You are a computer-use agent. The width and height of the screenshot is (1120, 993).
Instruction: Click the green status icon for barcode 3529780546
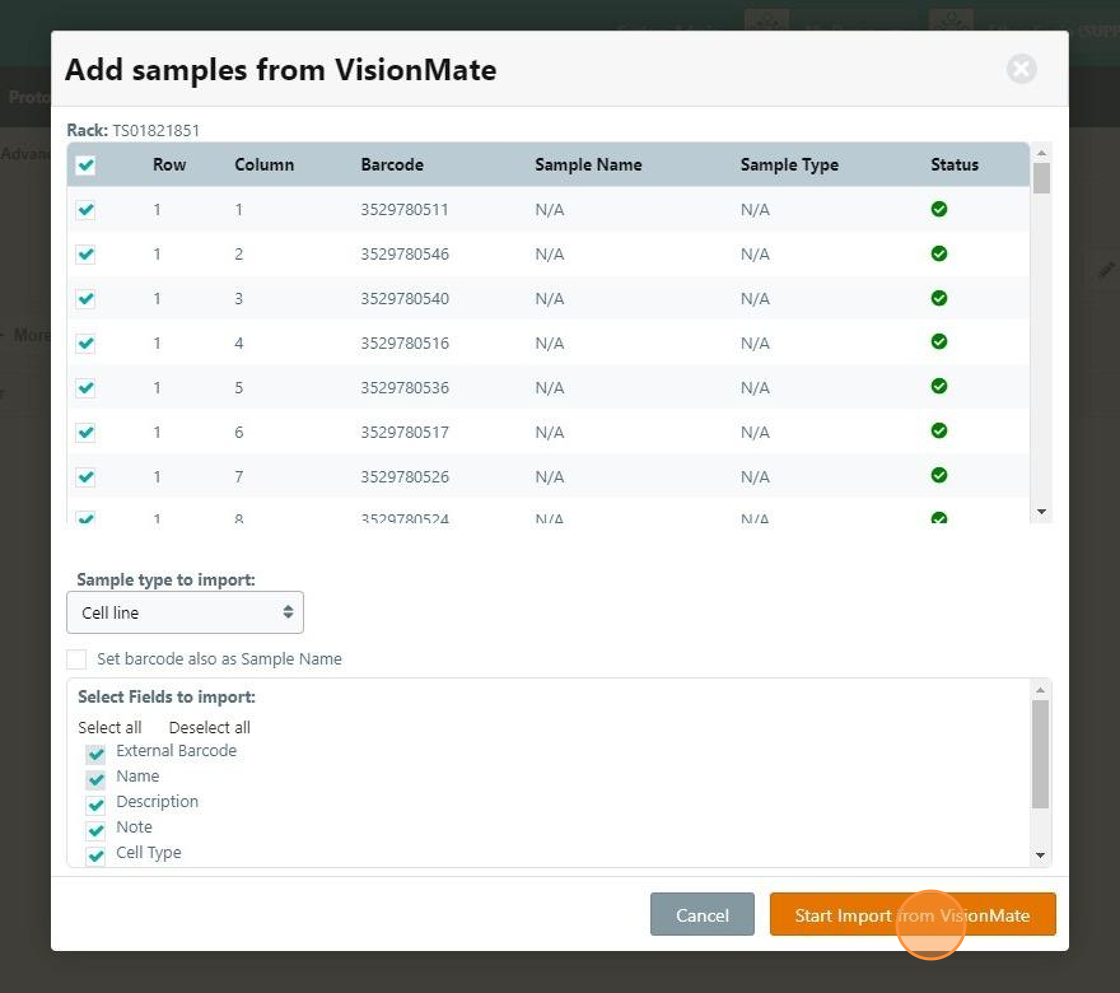point(939,254)
